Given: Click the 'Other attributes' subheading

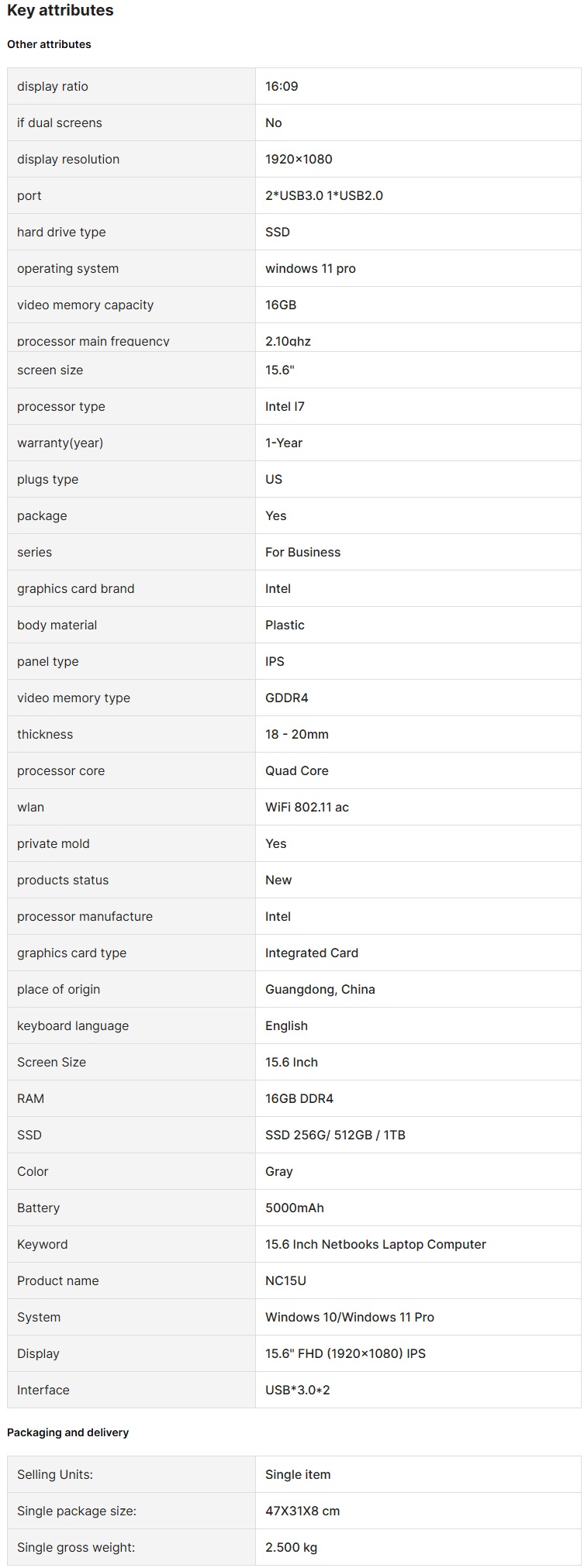Looking at the screenshot, I should point(49,44).
